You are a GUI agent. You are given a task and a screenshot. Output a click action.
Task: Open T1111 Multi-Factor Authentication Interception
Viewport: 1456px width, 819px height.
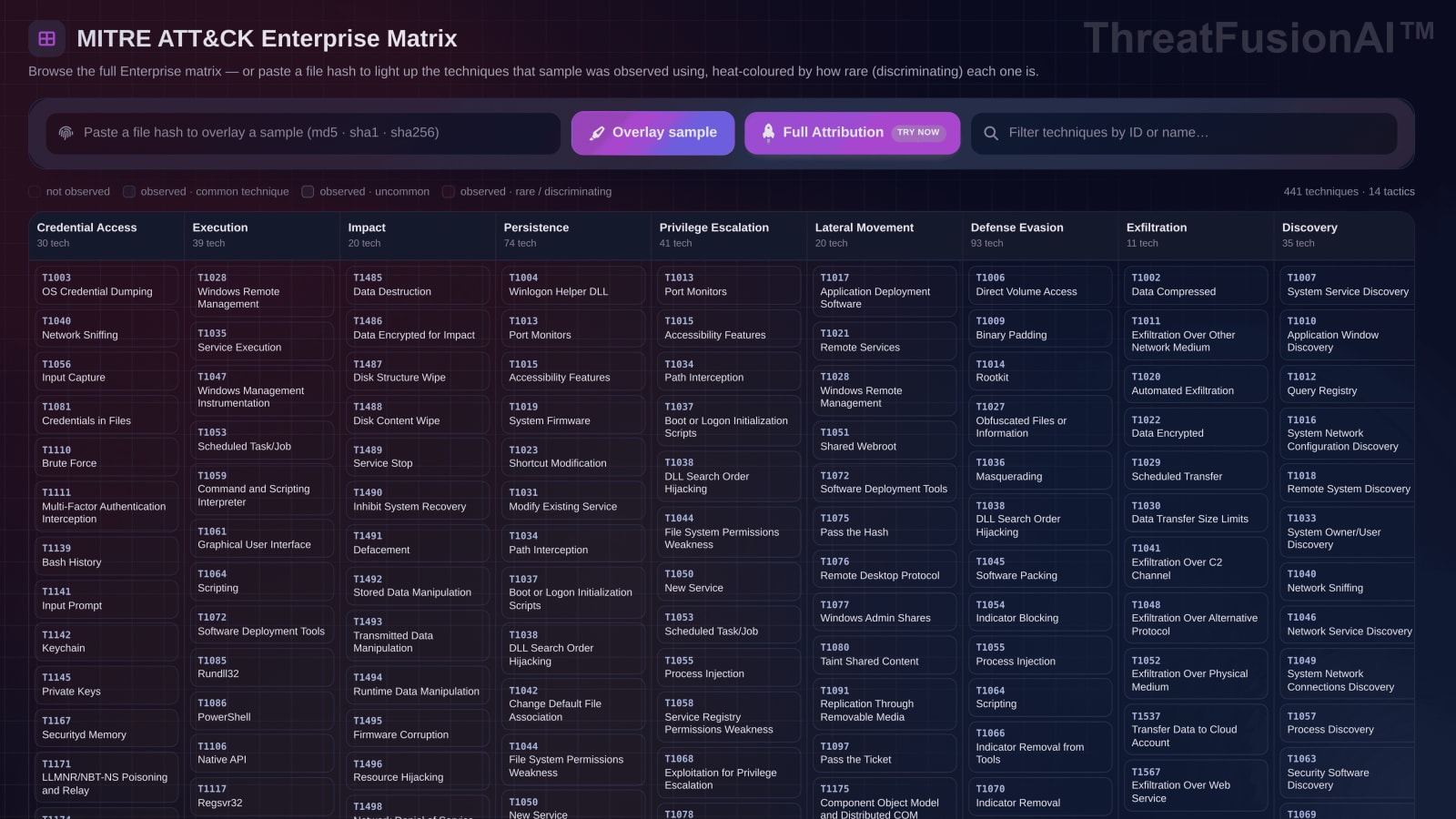point(106,507)
